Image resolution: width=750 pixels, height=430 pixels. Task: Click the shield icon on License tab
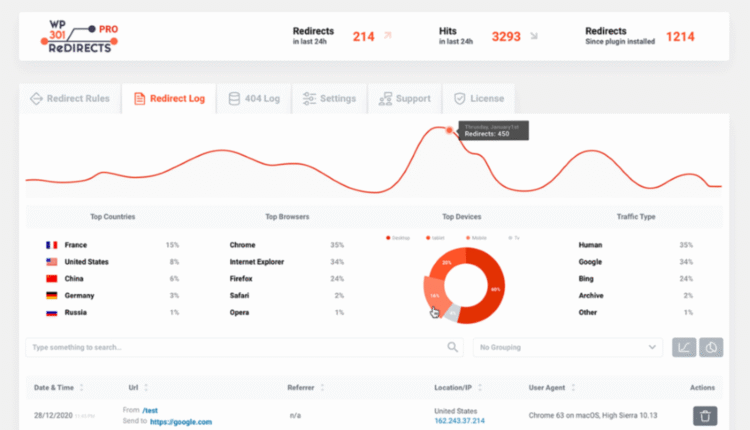tap(459, 99)
